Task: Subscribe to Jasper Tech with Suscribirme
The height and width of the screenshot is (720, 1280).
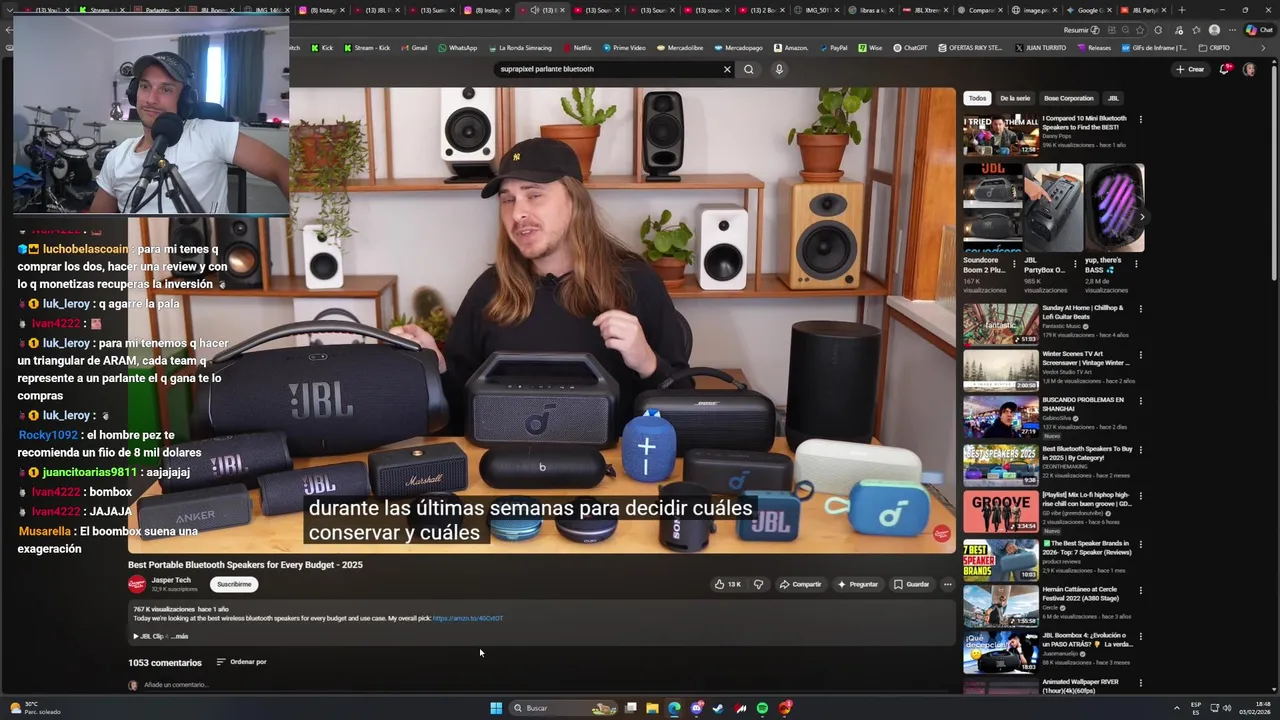Action: (x=234, y=584)
